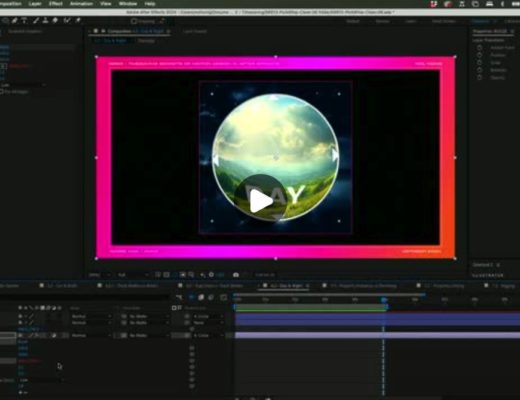Switch to the Learn workspace
This screenshot has width=520, height=400.
[x=410, y=21]
